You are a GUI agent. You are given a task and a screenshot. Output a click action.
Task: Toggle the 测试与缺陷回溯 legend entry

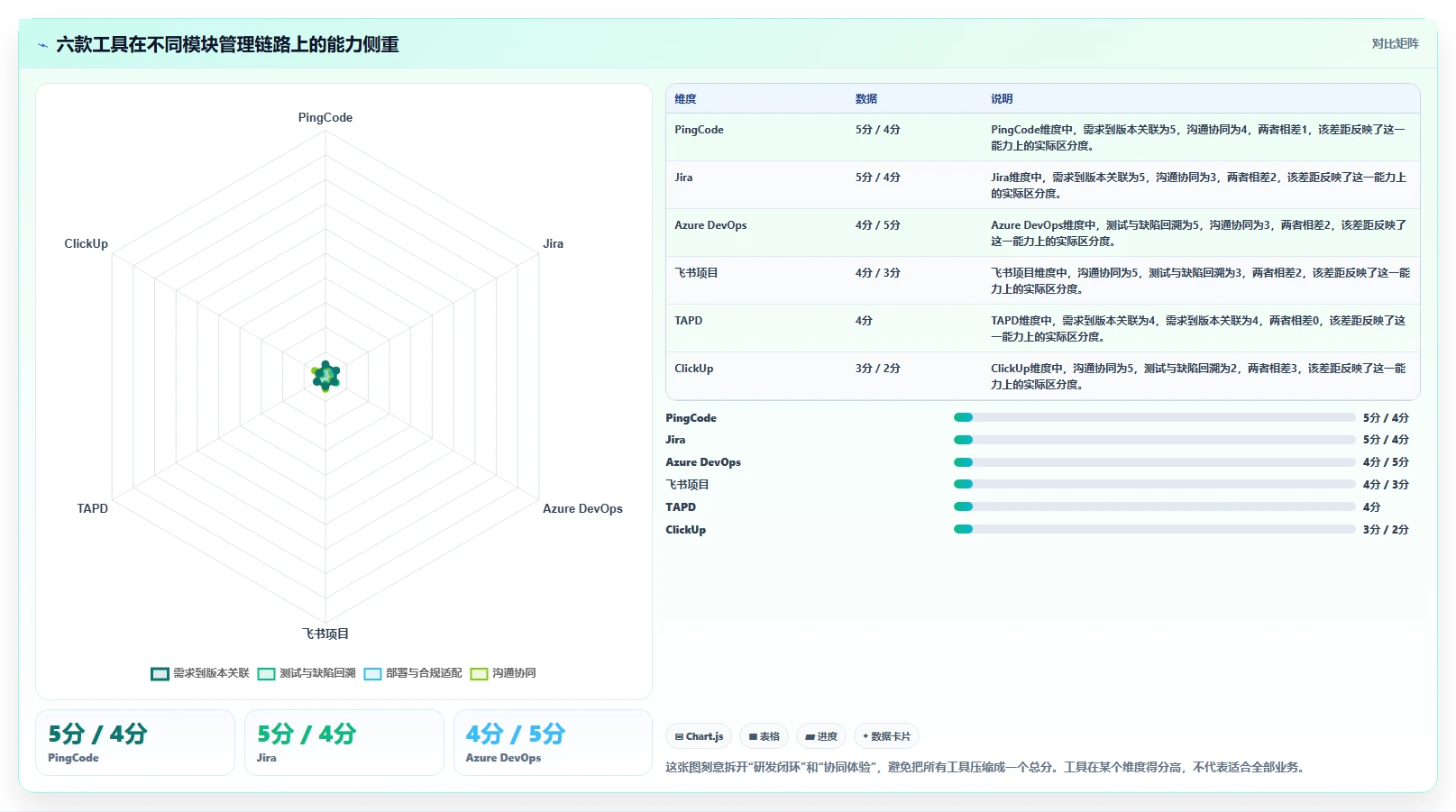[x=307, y=673]
